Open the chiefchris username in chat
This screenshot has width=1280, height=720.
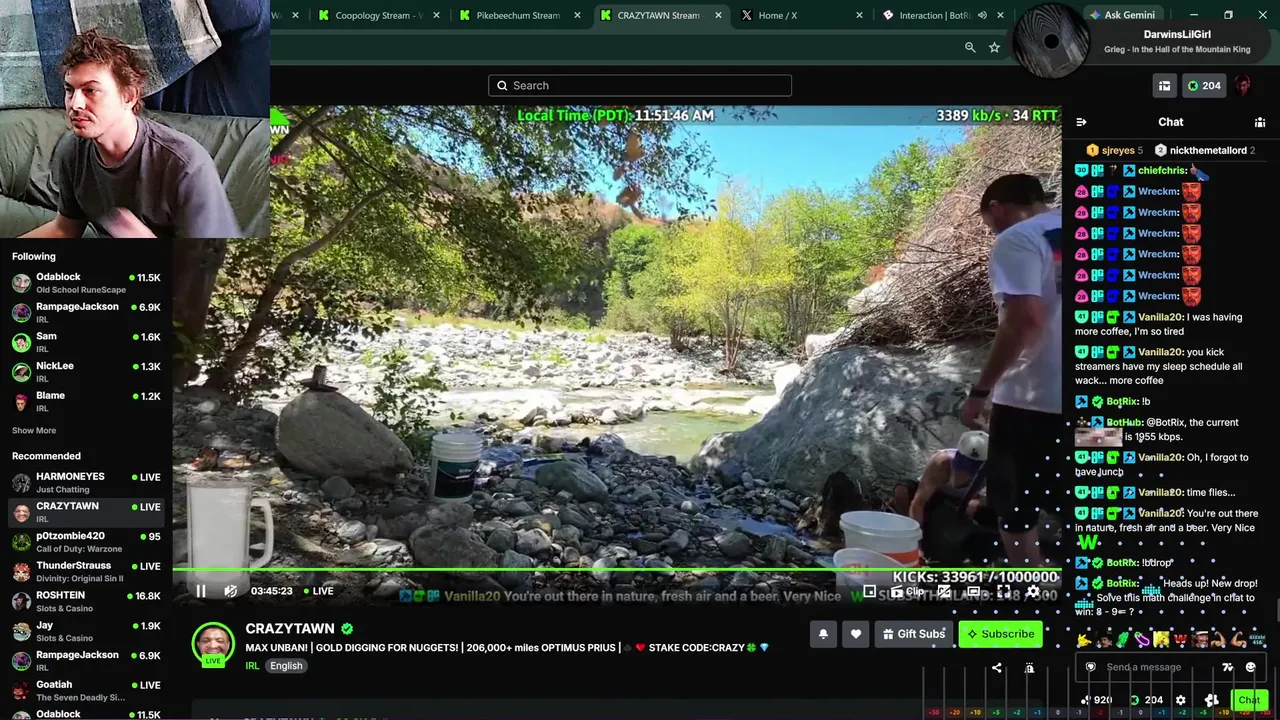click(x=1160, y=170)
